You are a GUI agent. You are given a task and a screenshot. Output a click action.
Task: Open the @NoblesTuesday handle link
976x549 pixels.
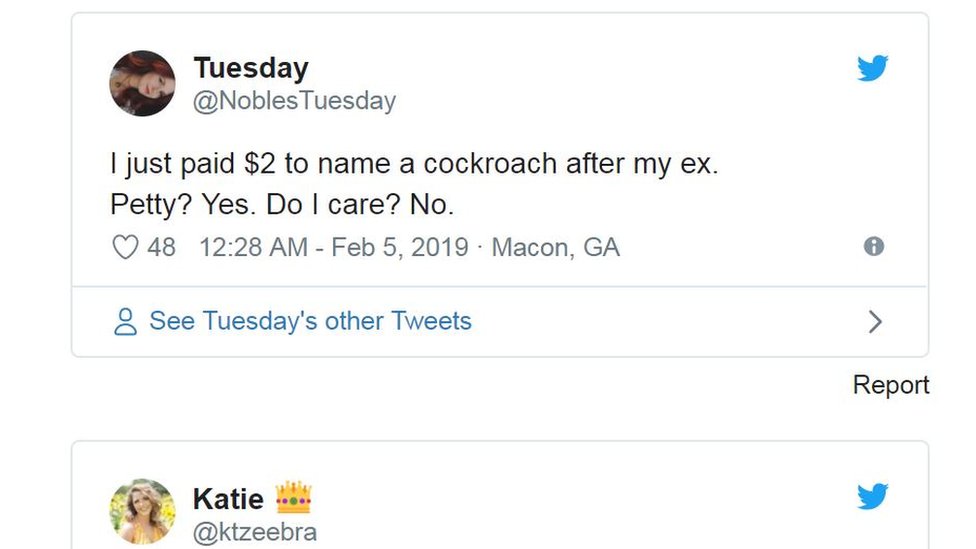(294, 101)
